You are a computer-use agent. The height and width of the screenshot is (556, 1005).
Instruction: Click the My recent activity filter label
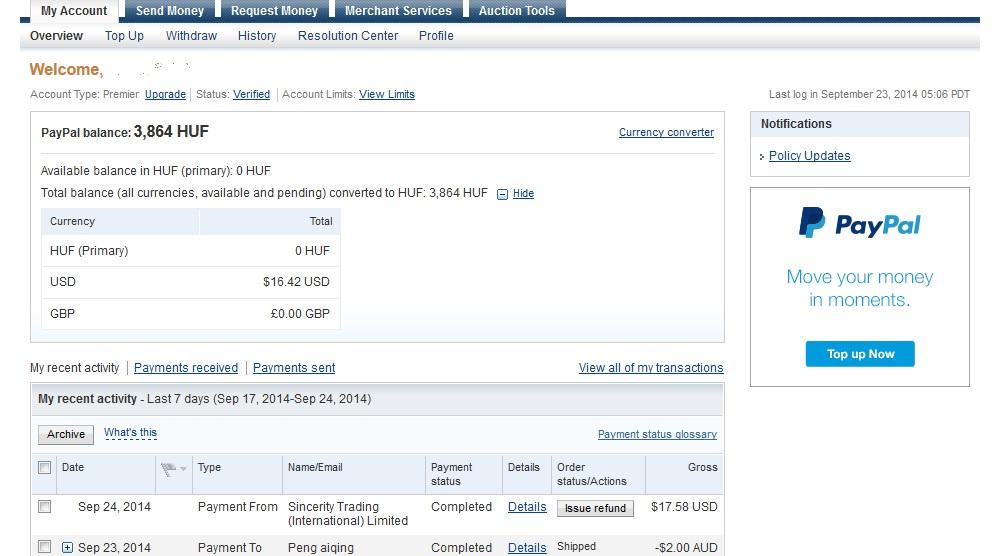click(x=74, y=368)
